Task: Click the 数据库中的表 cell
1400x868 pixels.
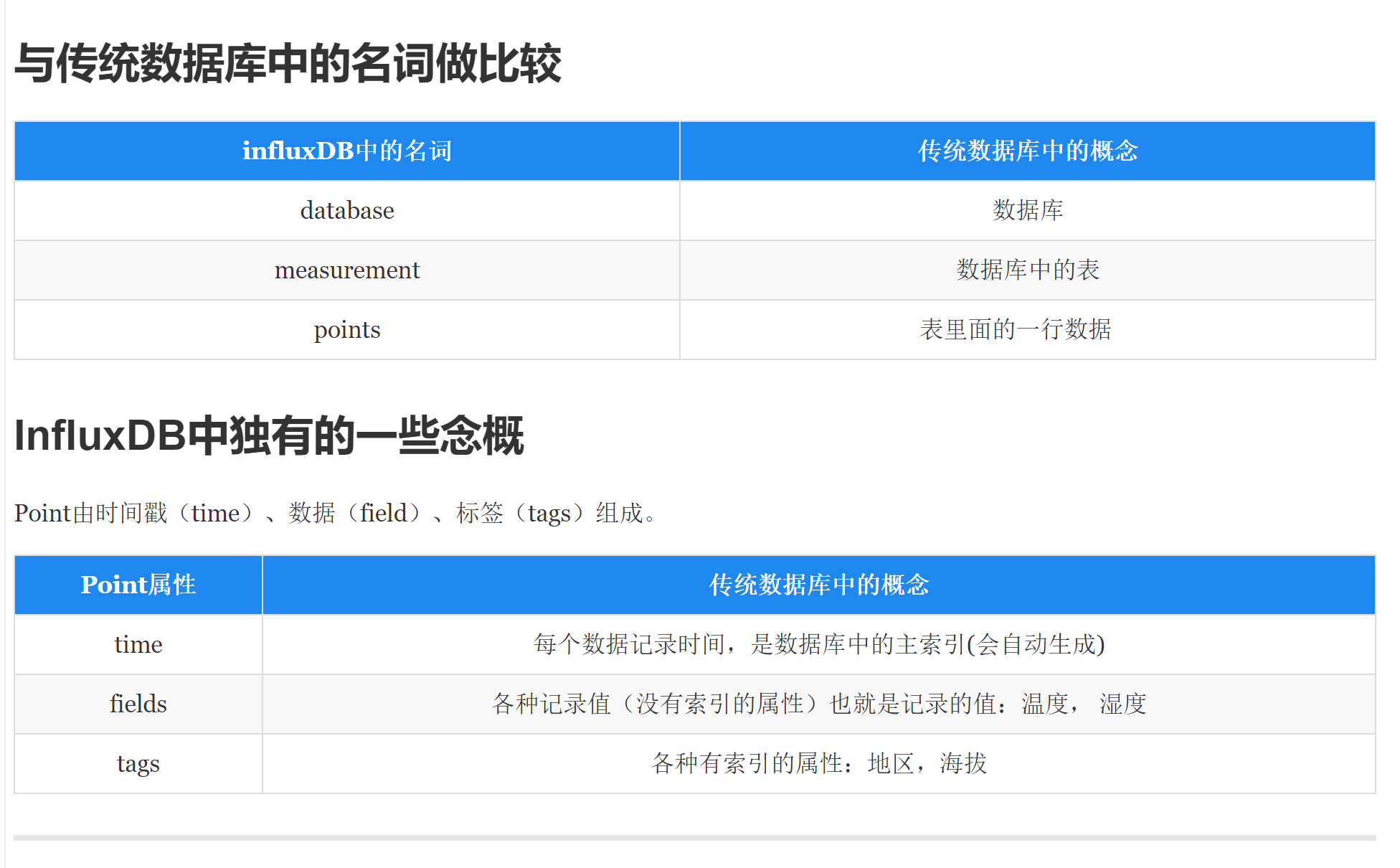Action: tap(1027, 270)
